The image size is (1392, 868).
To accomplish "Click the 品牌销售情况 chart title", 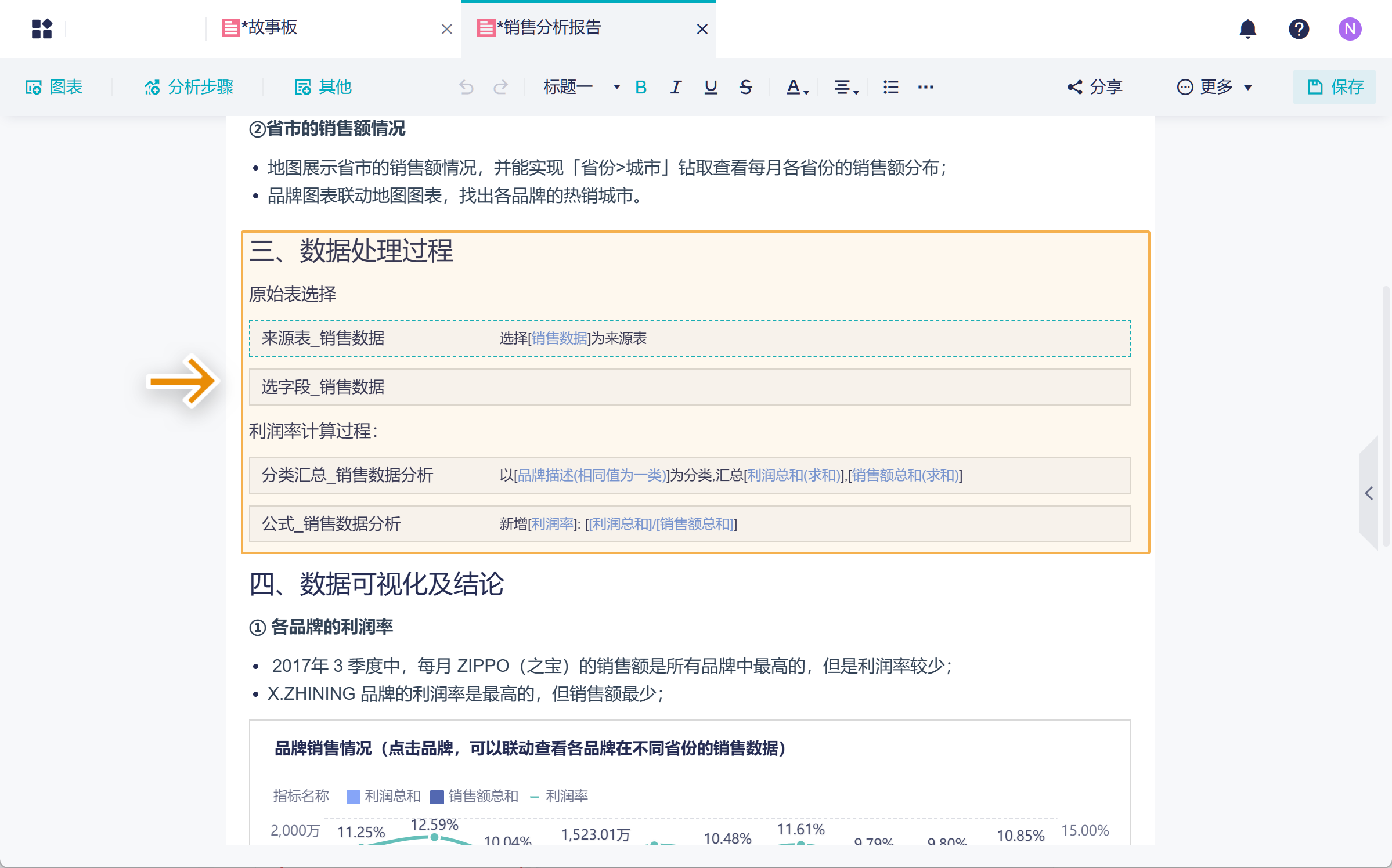I will pyautogui.click(x=530, y=748).
